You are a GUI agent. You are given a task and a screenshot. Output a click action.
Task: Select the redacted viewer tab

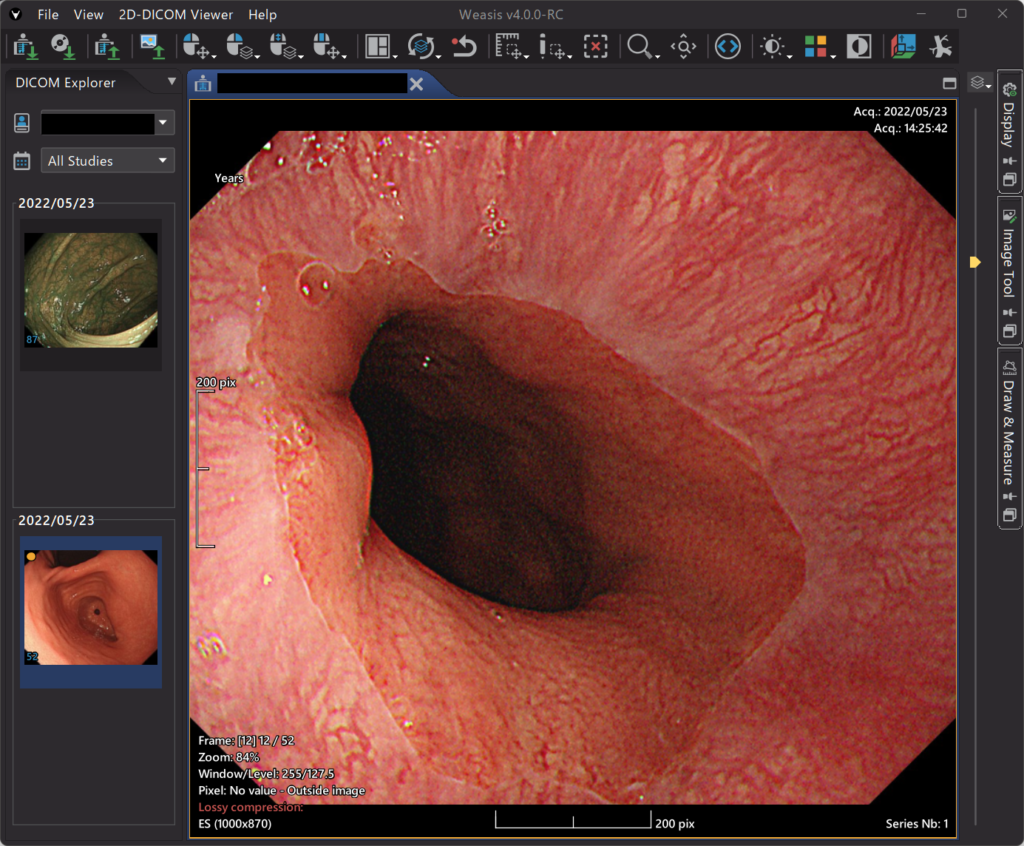312,84
